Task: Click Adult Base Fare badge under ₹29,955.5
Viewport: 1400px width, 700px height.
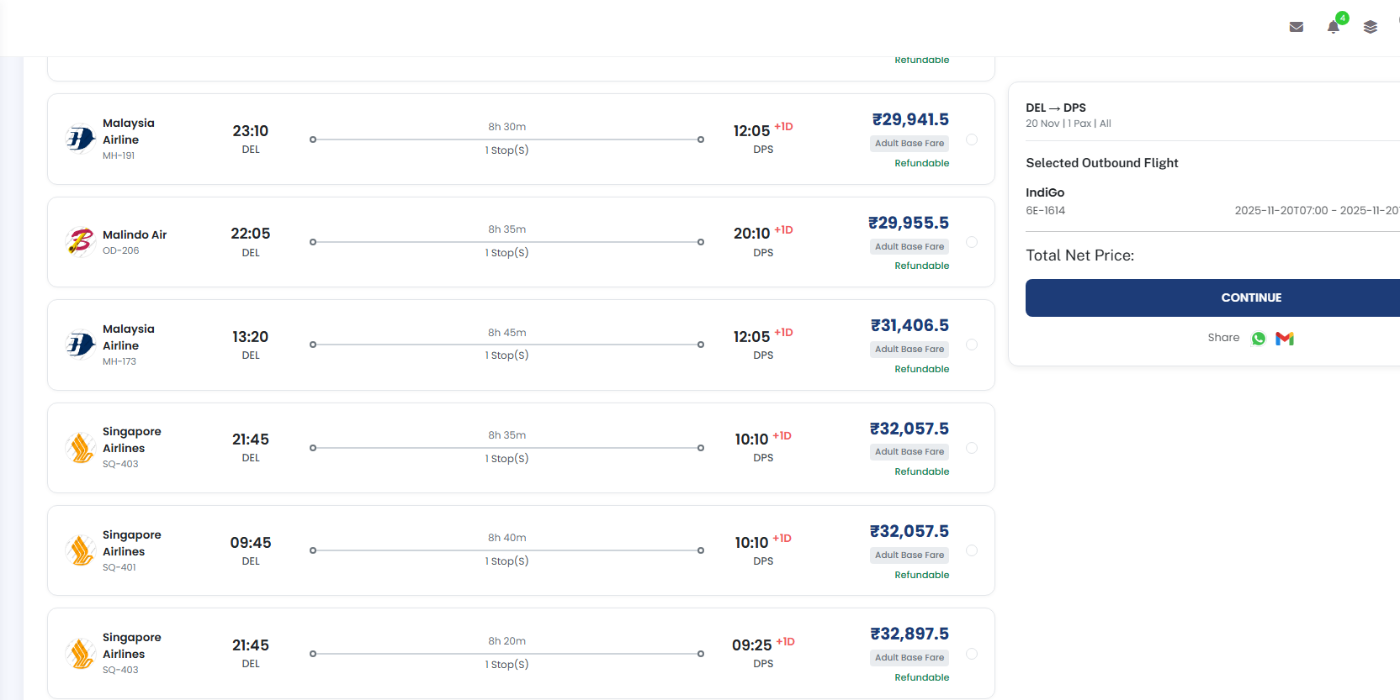Action: point(909,247)
